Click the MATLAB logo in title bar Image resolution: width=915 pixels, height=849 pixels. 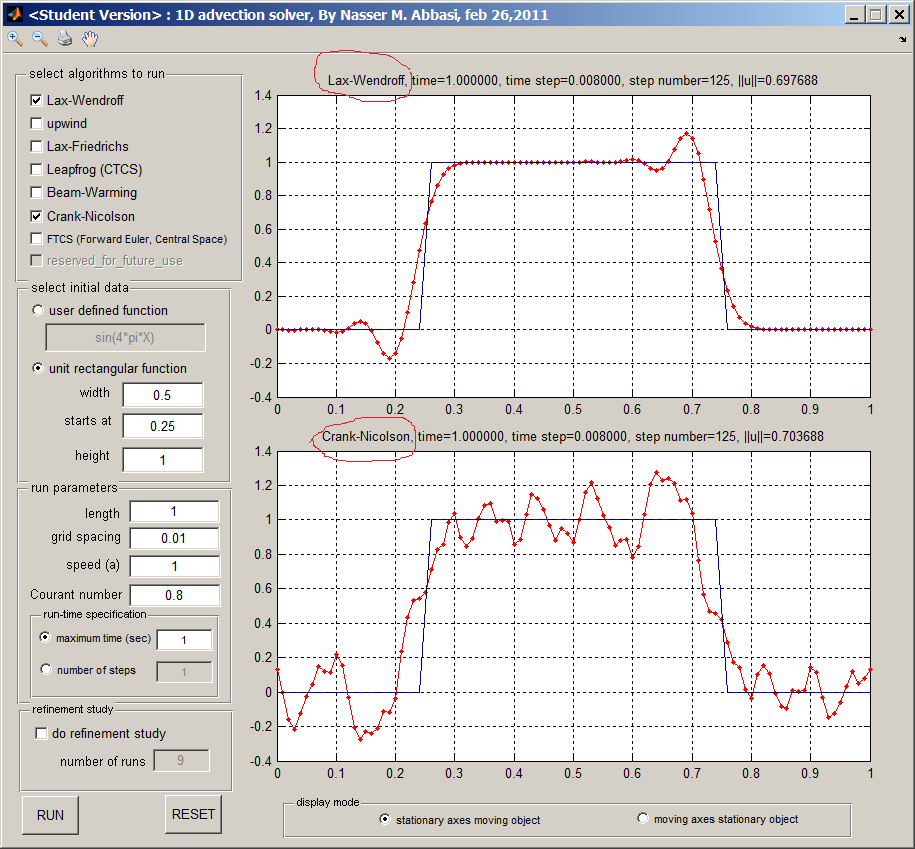click(14, 15)
